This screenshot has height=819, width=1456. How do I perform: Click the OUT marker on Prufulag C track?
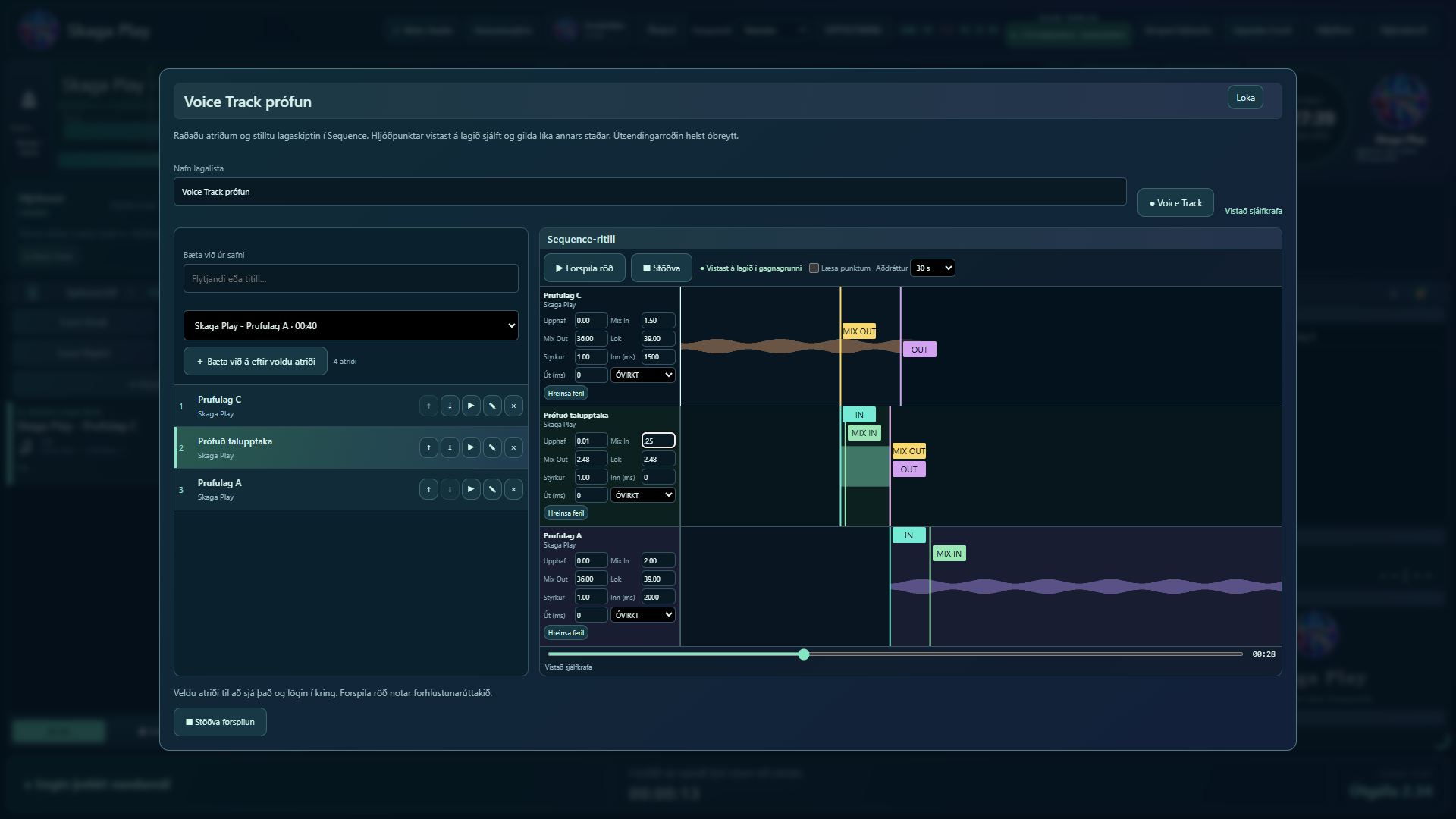coord(919,350)
